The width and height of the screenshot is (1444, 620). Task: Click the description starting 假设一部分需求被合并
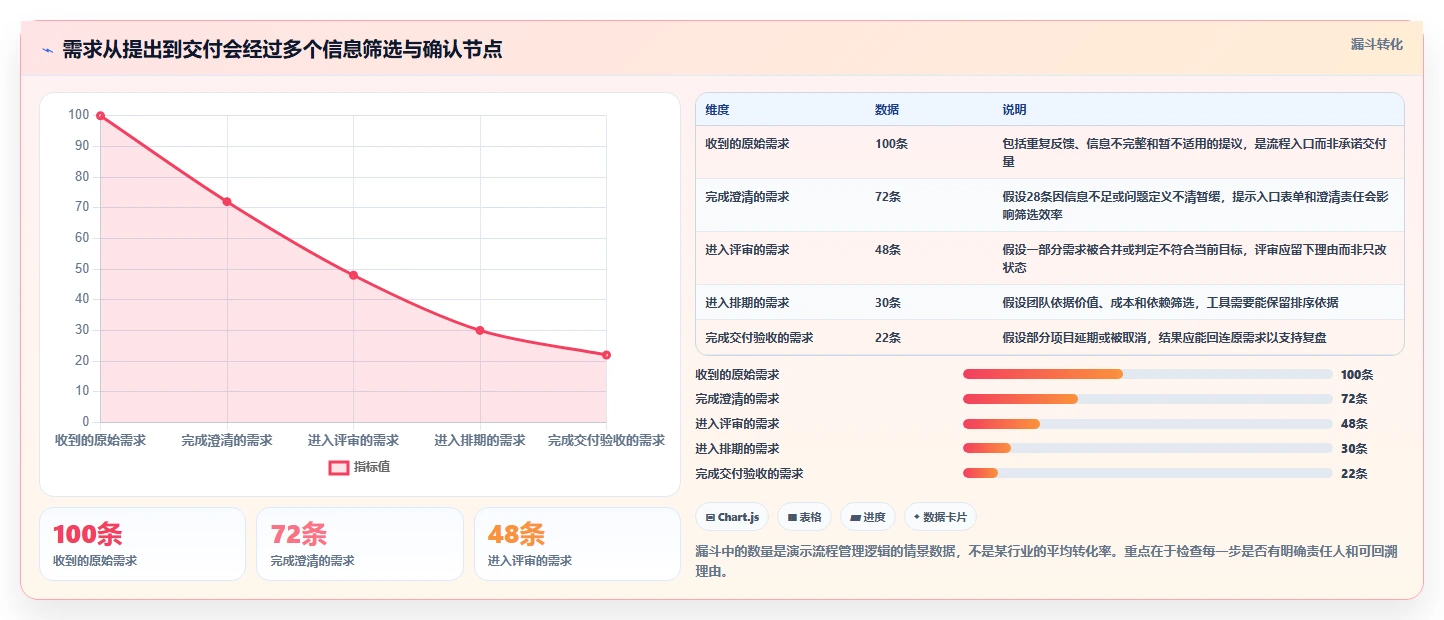1195,259
